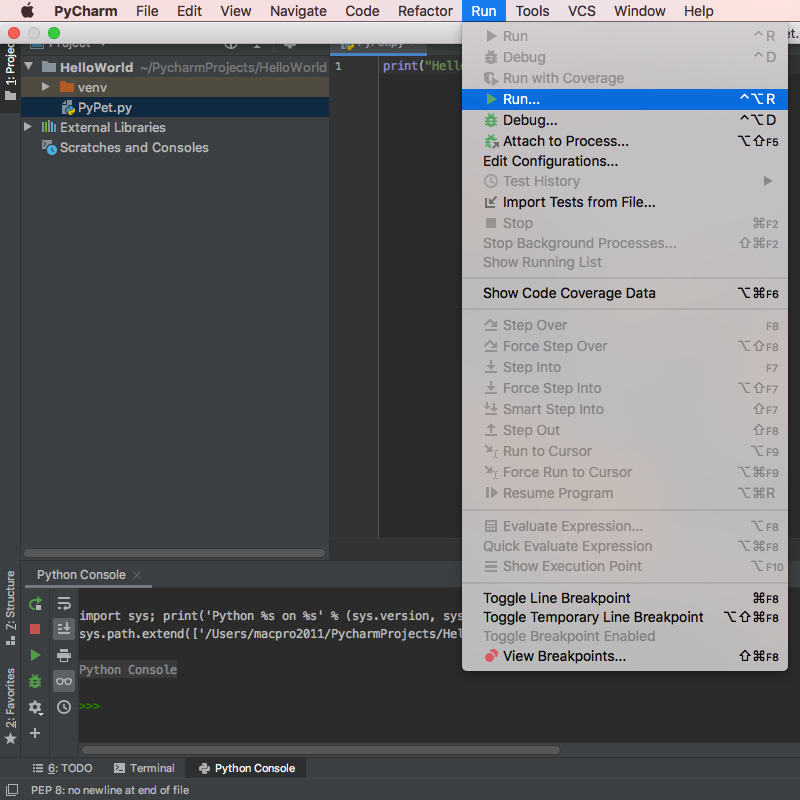The image size is (800, 800).
Task: Click the project tree horizontal scrollbar
Action: pos(174,553)
